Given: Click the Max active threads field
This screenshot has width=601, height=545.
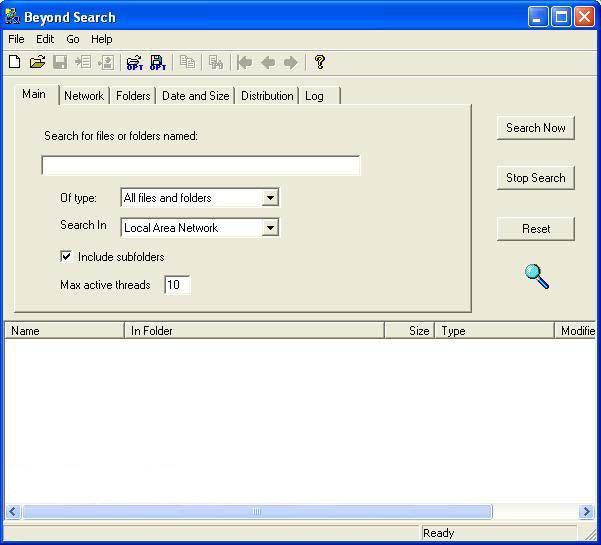Looking at the screenshot, I should point(177,285).
